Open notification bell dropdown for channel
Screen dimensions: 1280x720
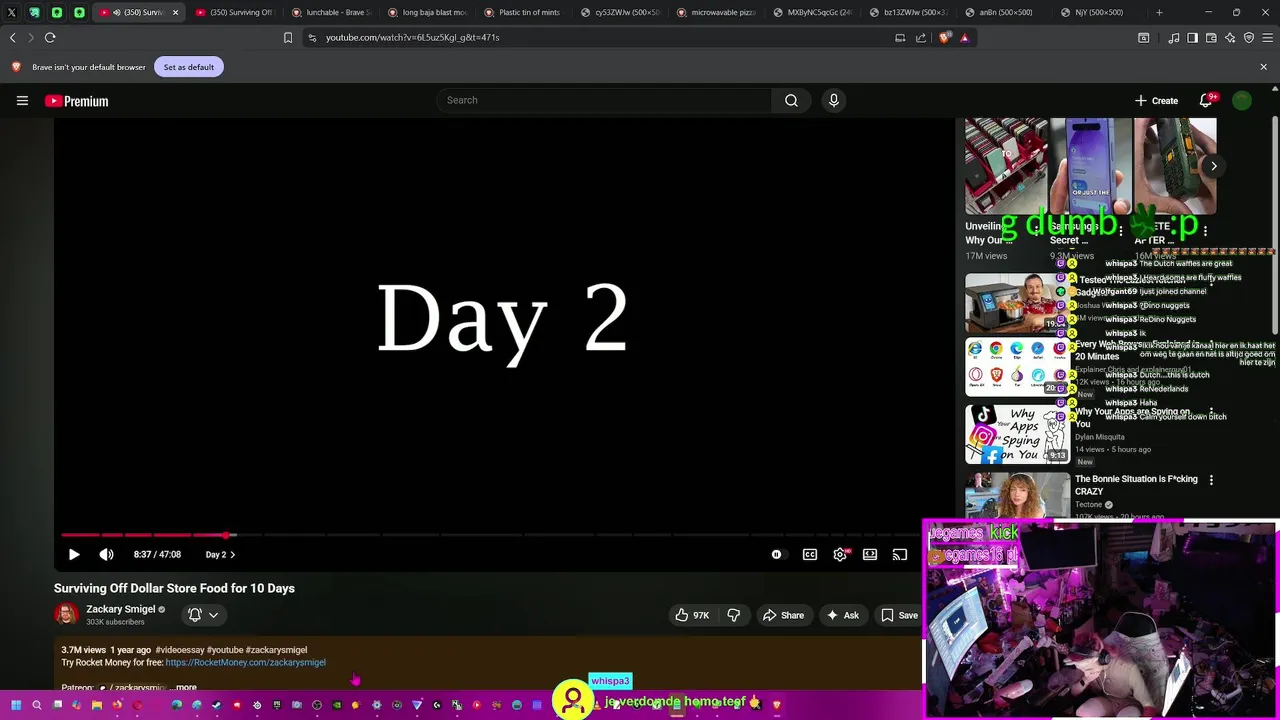203,615
